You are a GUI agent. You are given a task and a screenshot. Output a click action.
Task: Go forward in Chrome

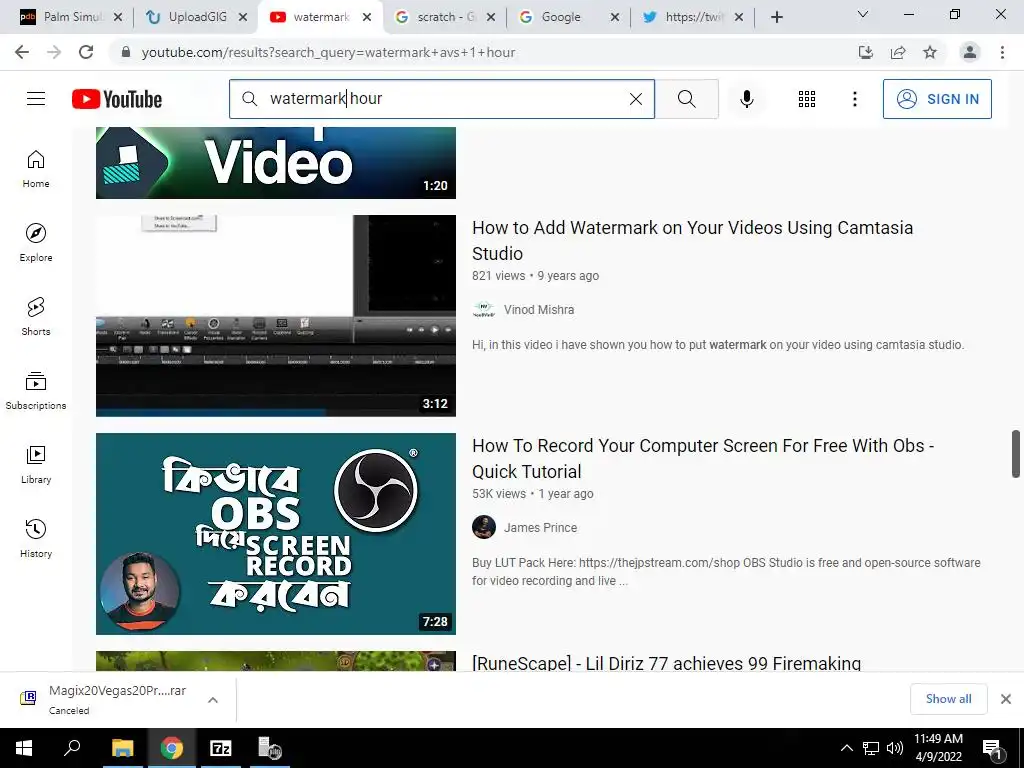54,52
